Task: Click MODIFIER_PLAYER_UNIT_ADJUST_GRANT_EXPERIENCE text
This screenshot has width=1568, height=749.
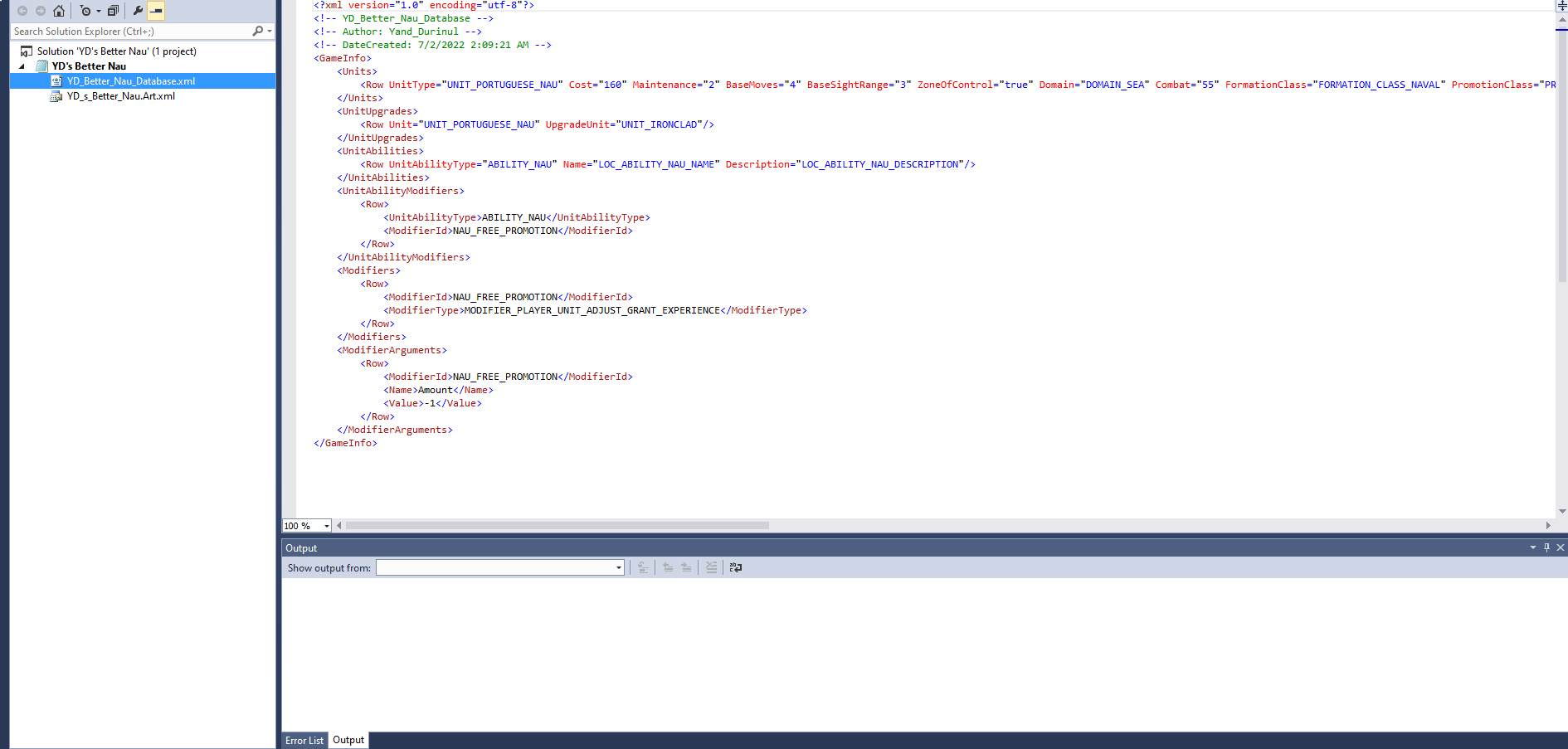Action: (592, 310)
